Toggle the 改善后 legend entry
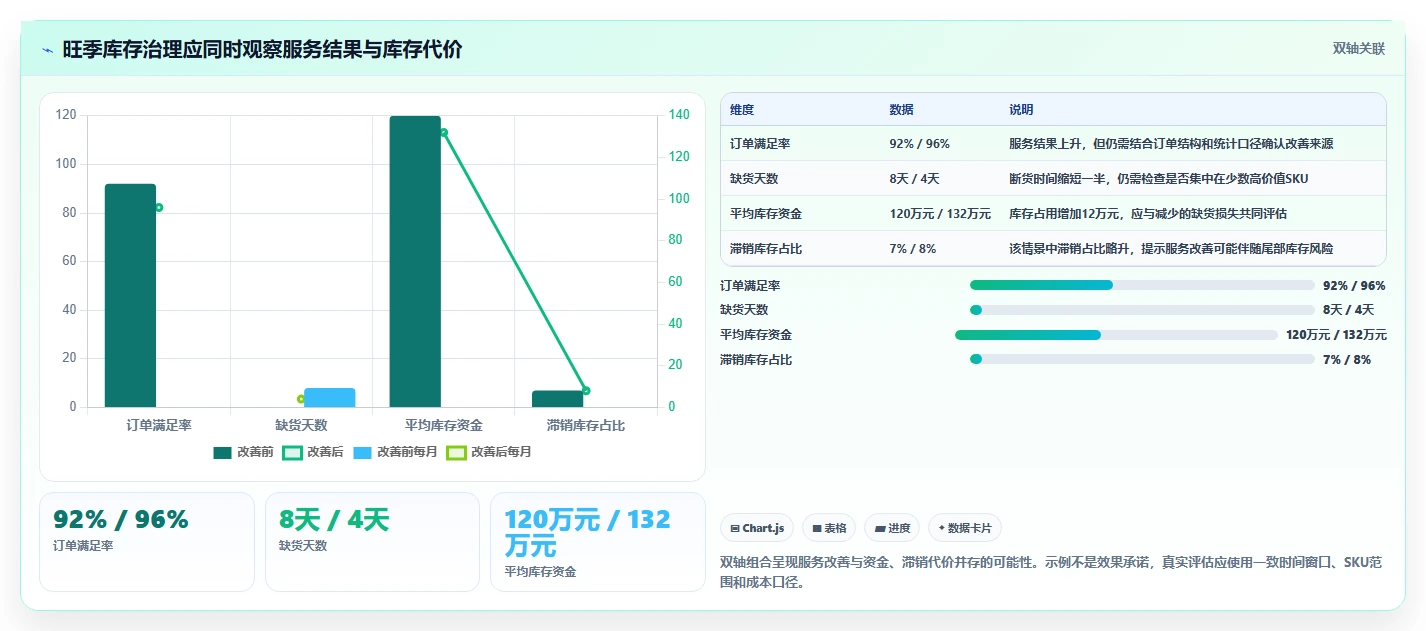 coord(313,452)
